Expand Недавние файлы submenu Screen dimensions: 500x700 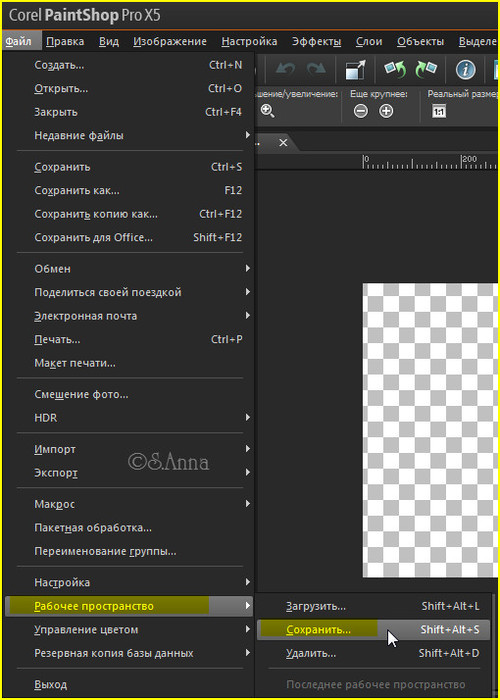point(129,135)
